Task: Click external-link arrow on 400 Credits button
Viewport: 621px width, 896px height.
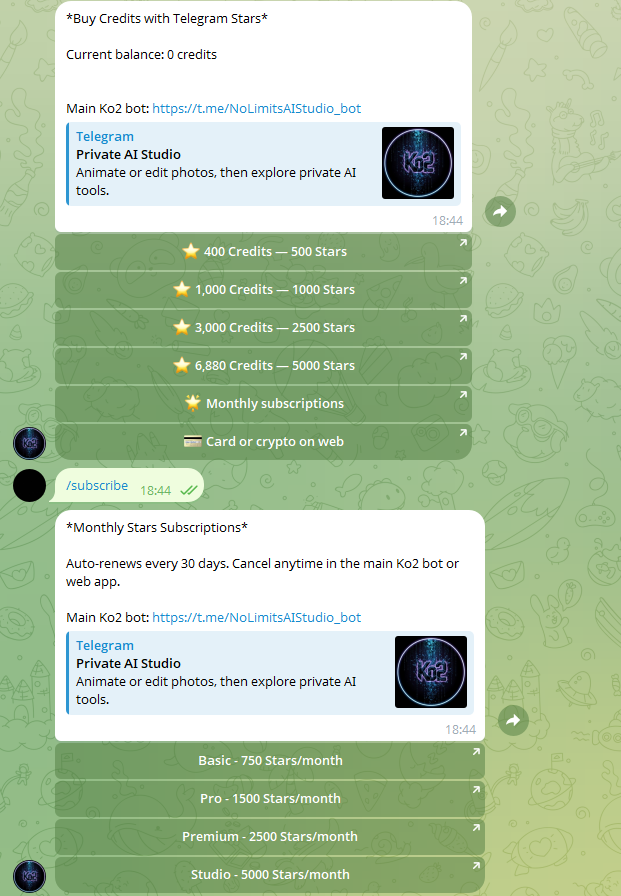Action: 463,243
